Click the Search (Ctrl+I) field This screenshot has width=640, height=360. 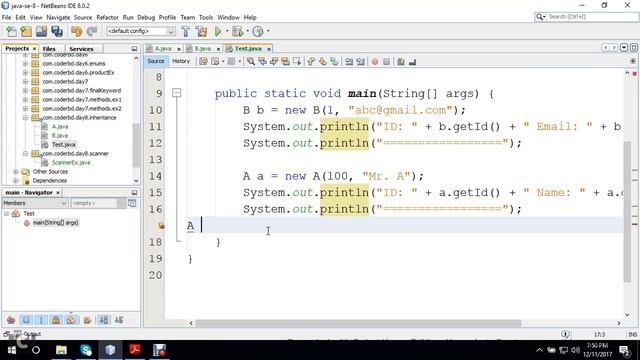587,17
